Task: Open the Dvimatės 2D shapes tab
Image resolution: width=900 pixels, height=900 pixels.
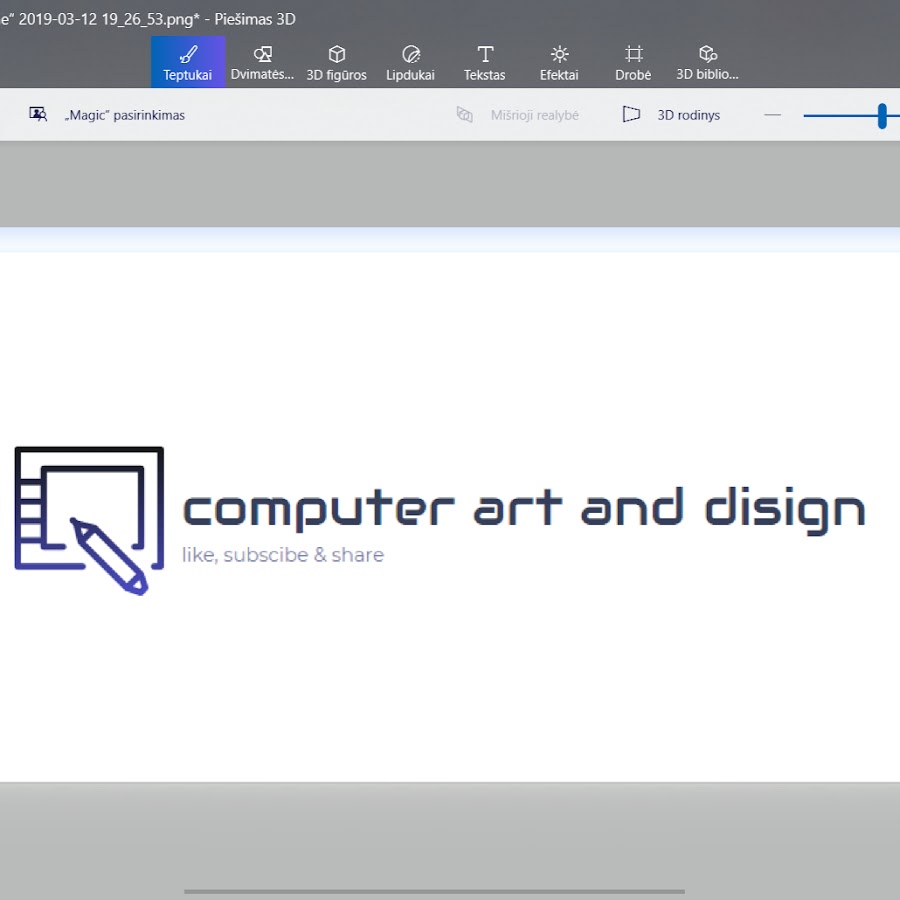Action: click(x=262, y=62)
